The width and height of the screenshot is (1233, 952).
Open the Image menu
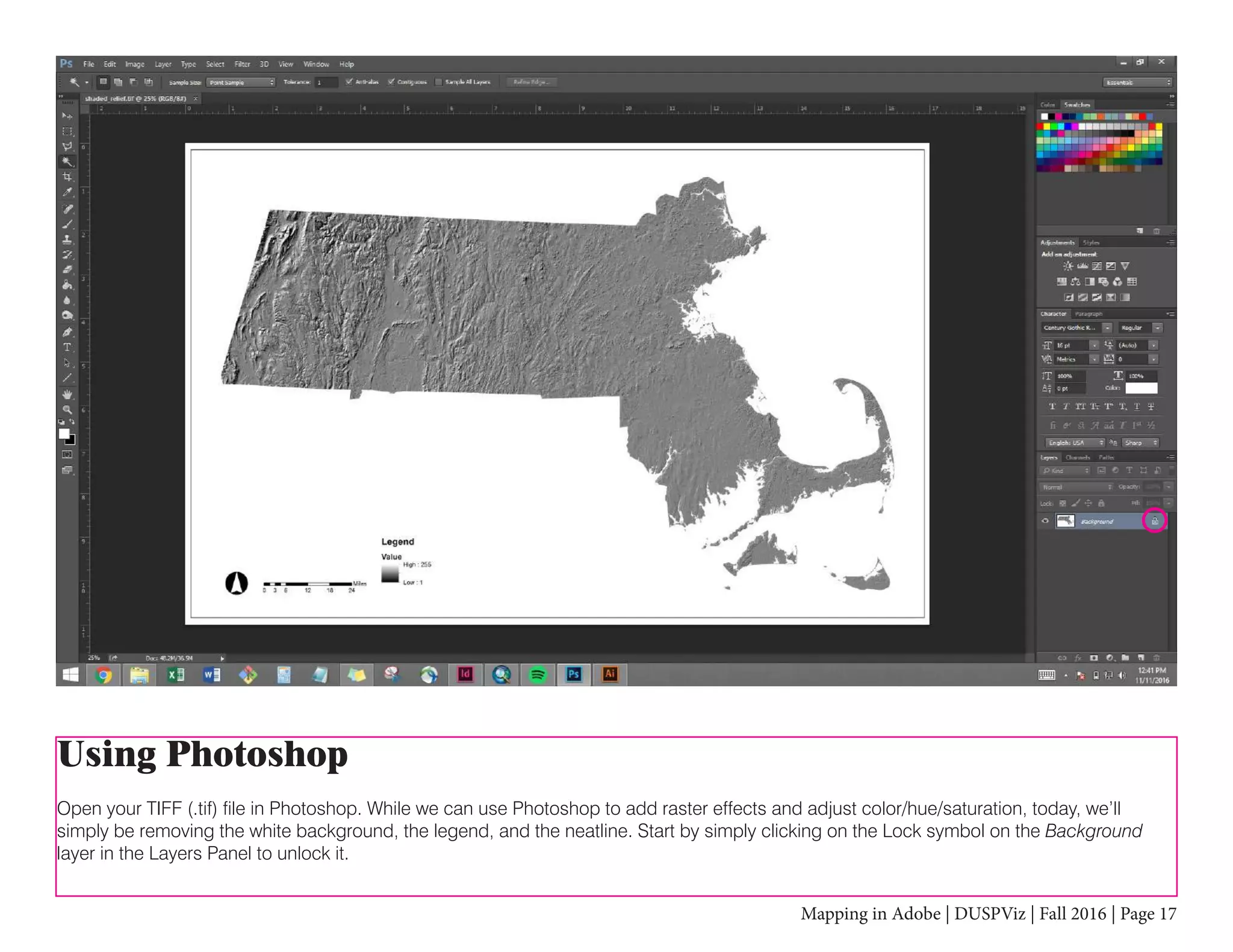tap(135, 64)
